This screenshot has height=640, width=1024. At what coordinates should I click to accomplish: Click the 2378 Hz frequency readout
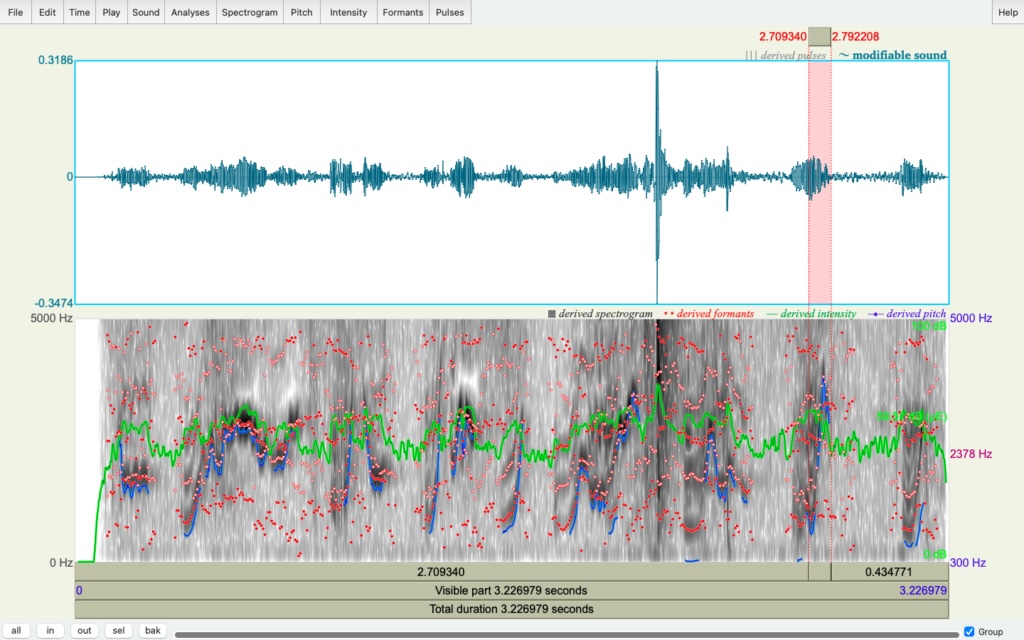pyautogui.click(x=971, y=454)
